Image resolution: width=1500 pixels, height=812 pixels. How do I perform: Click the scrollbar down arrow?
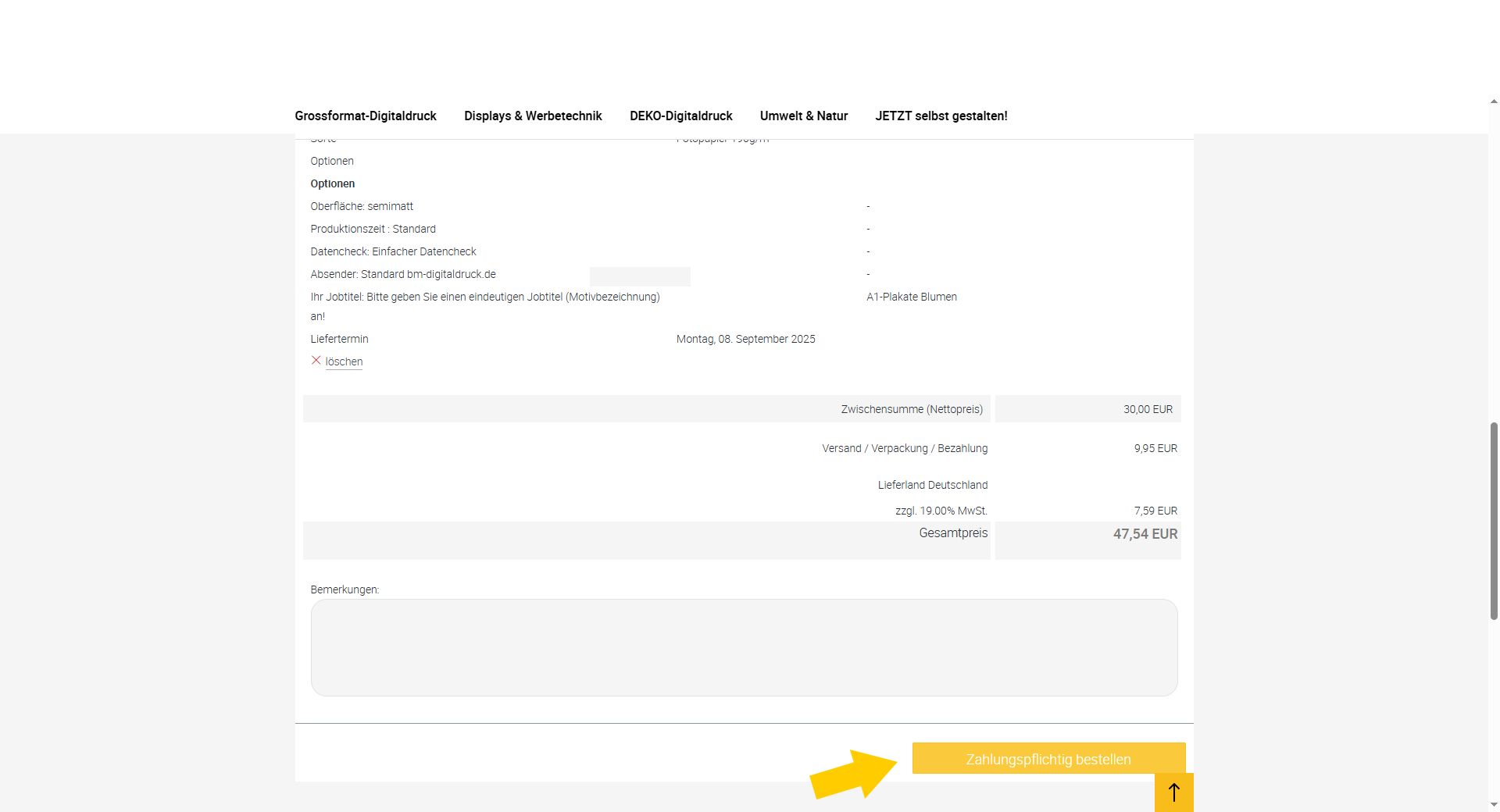1494,805
